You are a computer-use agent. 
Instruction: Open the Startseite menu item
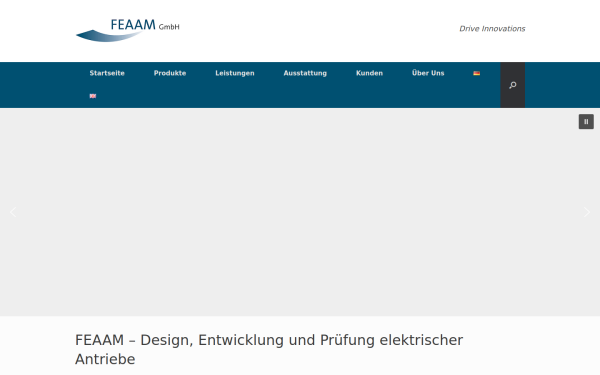point(107,73)
